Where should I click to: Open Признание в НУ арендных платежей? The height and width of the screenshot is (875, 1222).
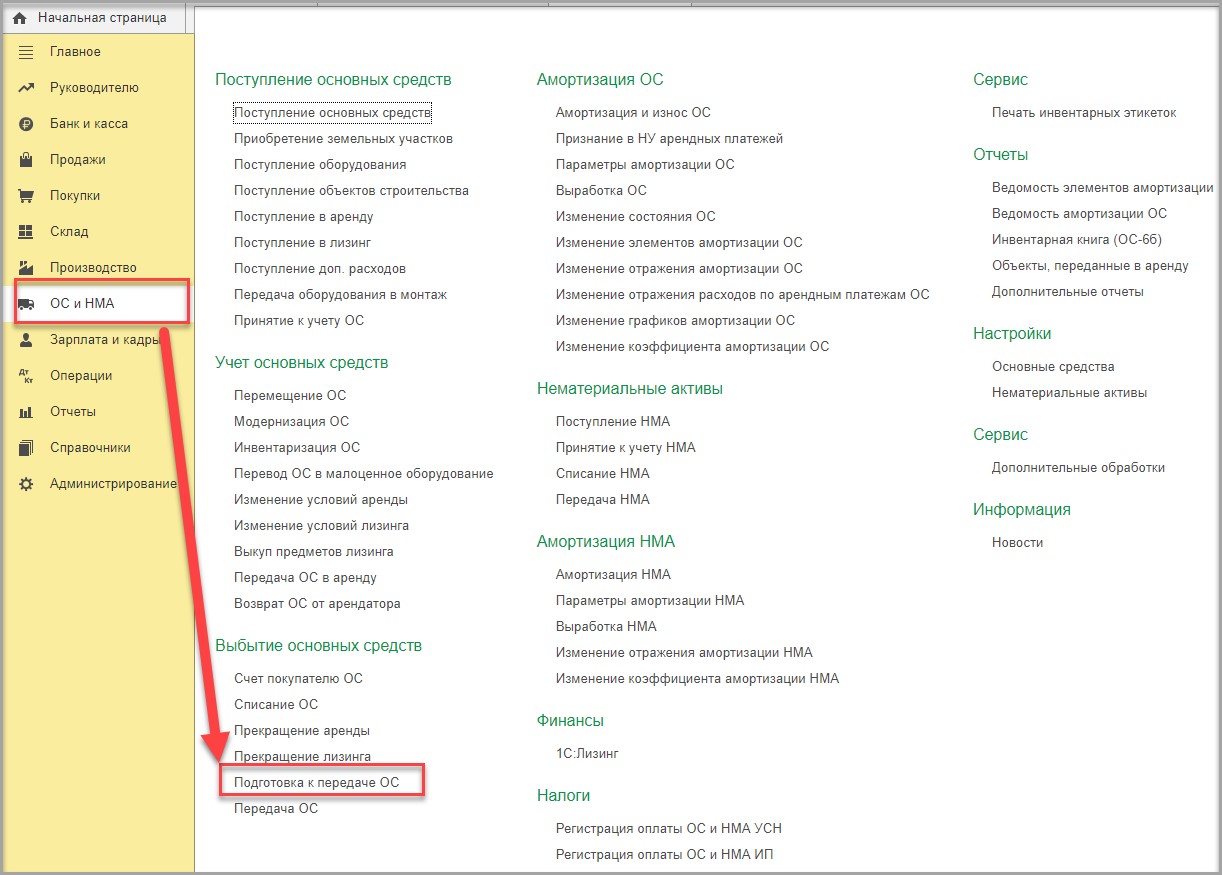[x=669, y=138]
